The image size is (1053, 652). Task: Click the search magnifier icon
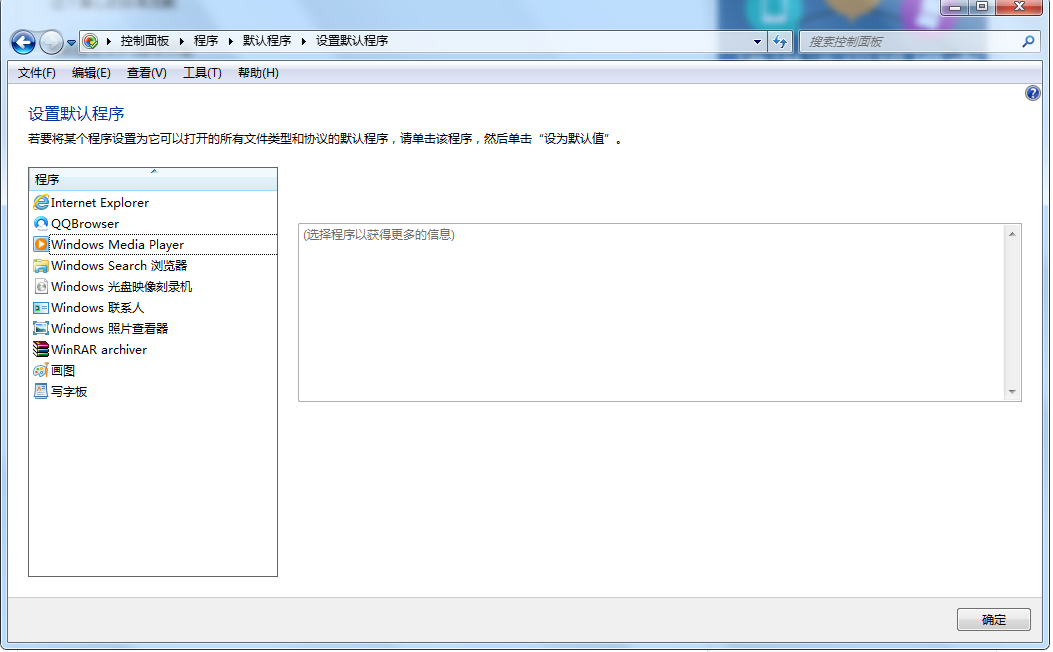point(1027,42)
